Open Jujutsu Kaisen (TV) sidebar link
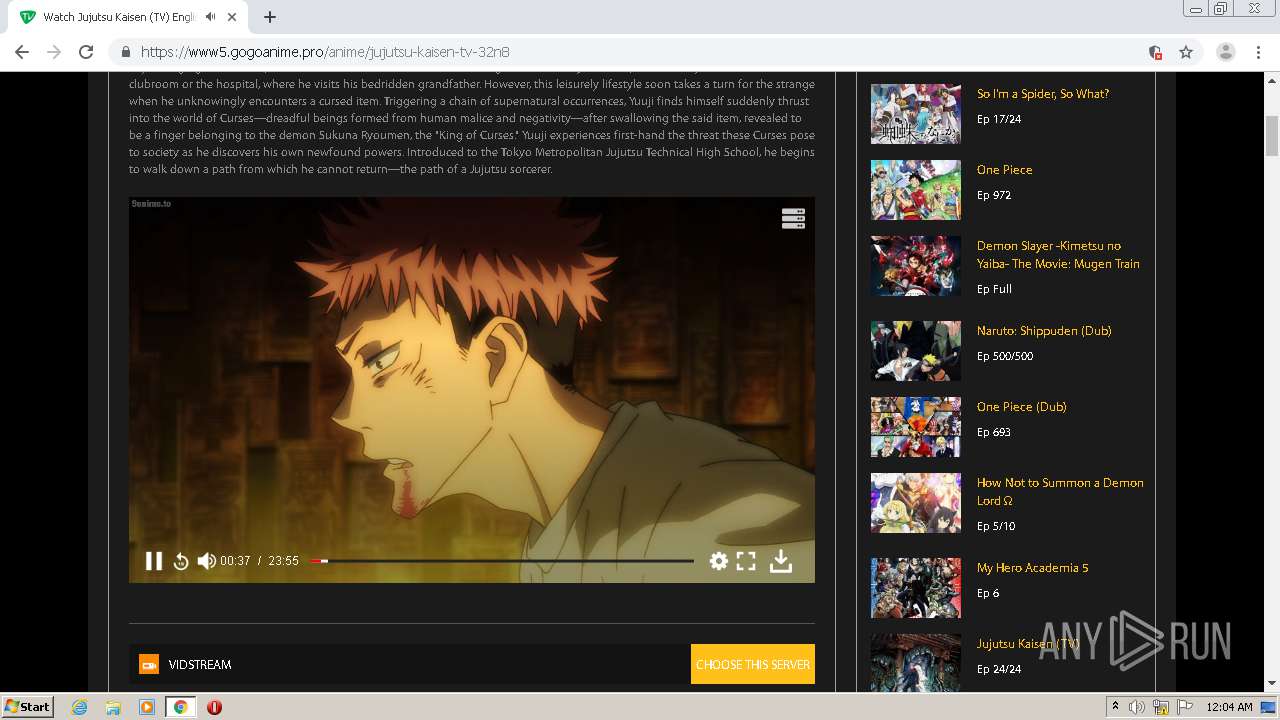Image resolution: width=1280 pixels, height=720 pixels. point(1028,644)
